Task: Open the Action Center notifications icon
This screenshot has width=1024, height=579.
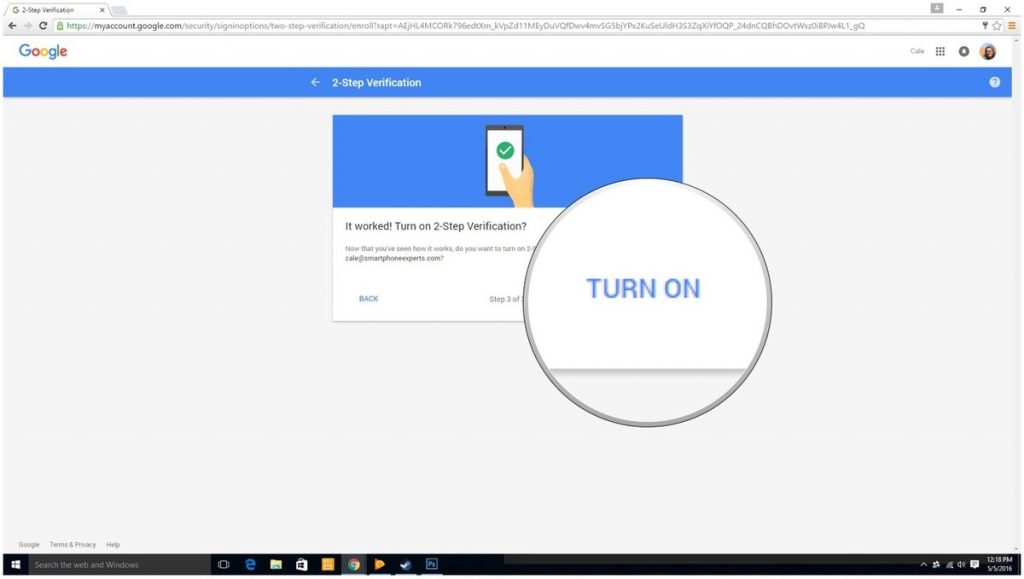Action: coord(974,565)
